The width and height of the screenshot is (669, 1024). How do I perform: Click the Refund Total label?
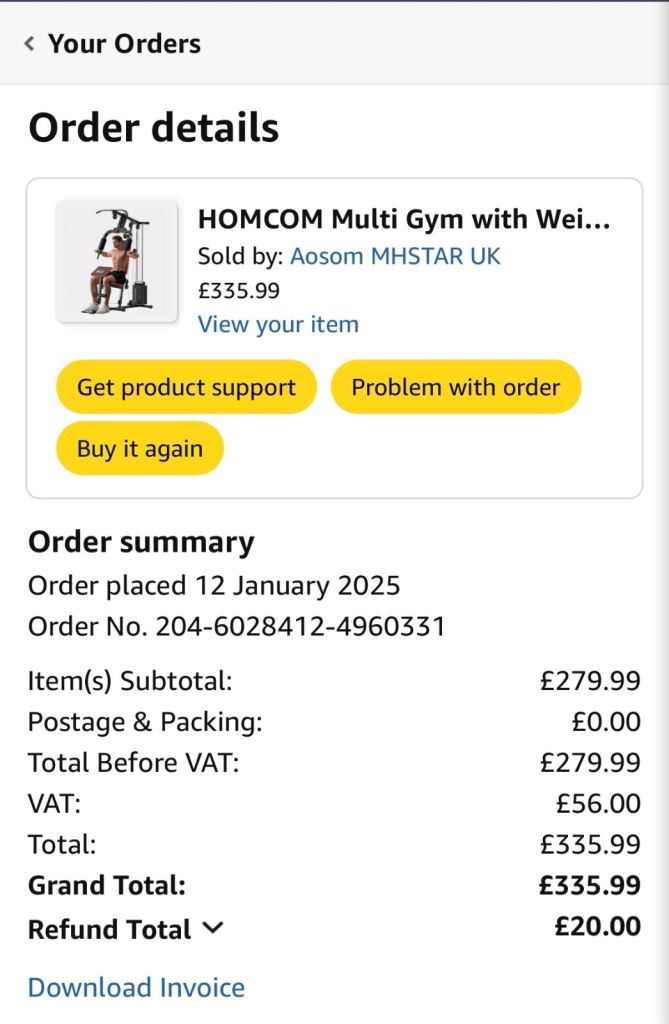[110, 929]
